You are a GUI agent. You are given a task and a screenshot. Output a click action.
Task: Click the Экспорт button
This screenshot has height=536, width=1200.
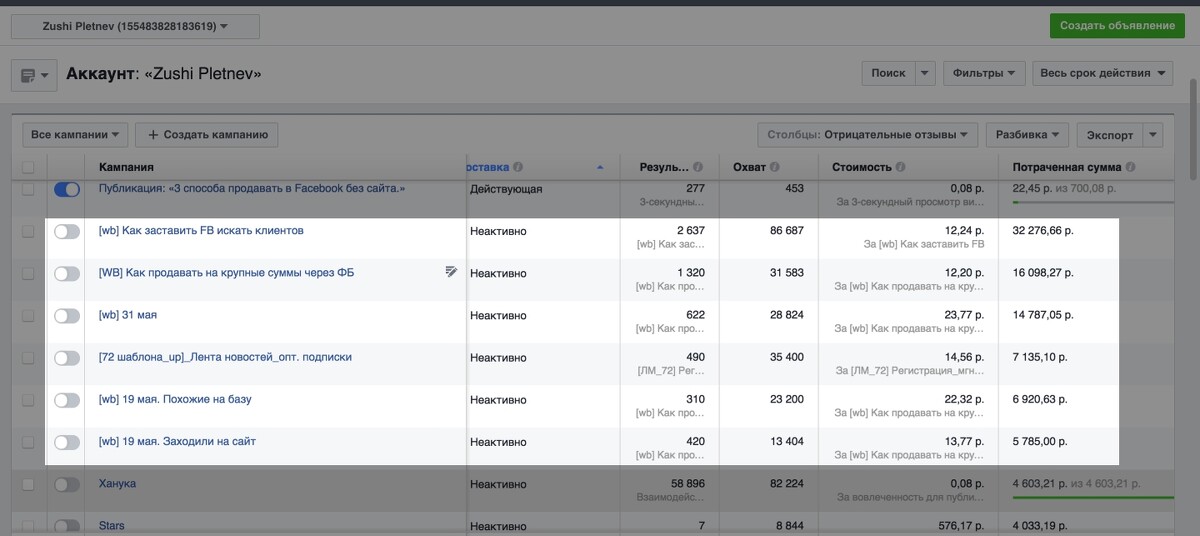[x=1110, y=135]
